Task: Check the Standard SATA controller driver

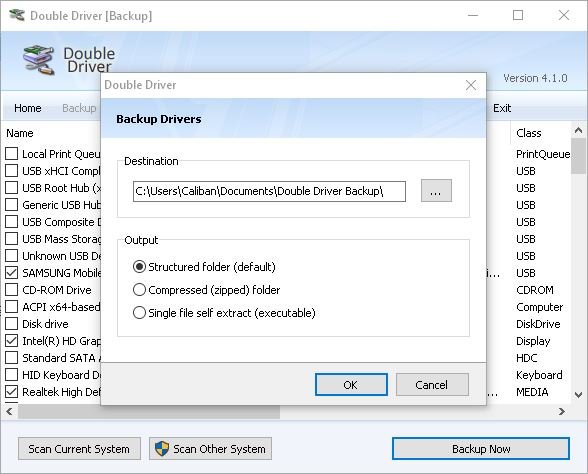Action: click(x=12, y=358)
